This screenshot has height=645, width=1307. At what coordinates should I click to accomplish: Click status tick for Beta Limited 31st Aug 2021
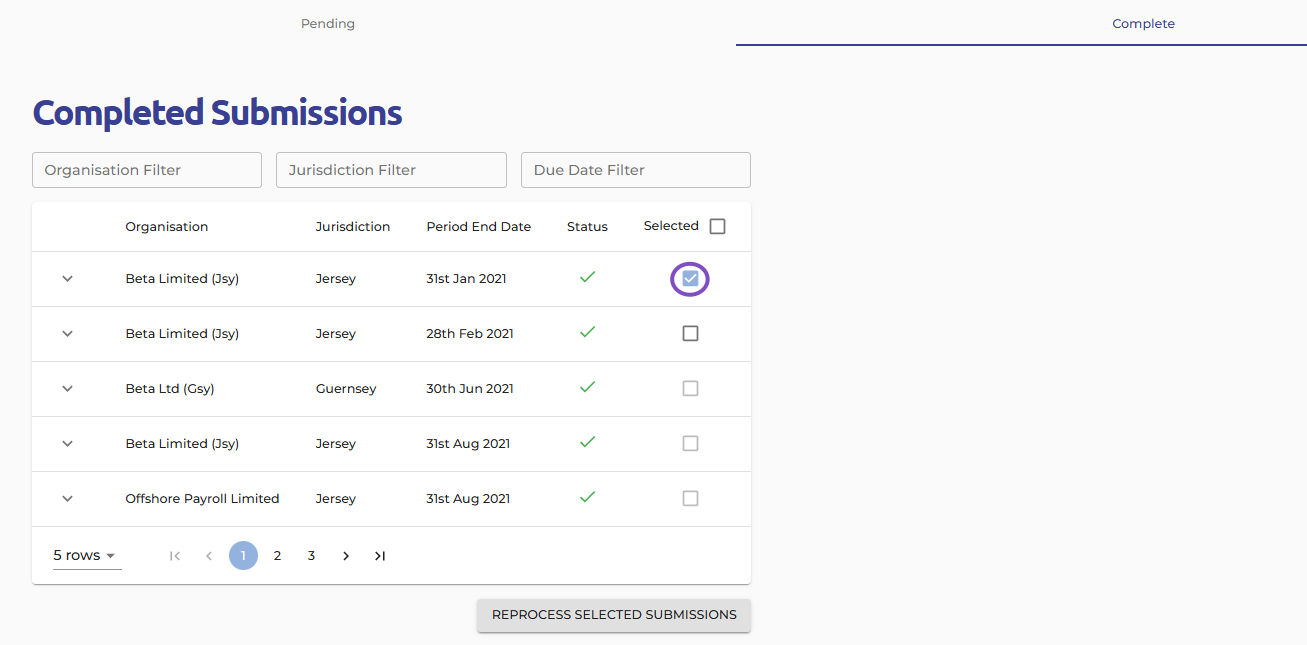coord(588,442)
